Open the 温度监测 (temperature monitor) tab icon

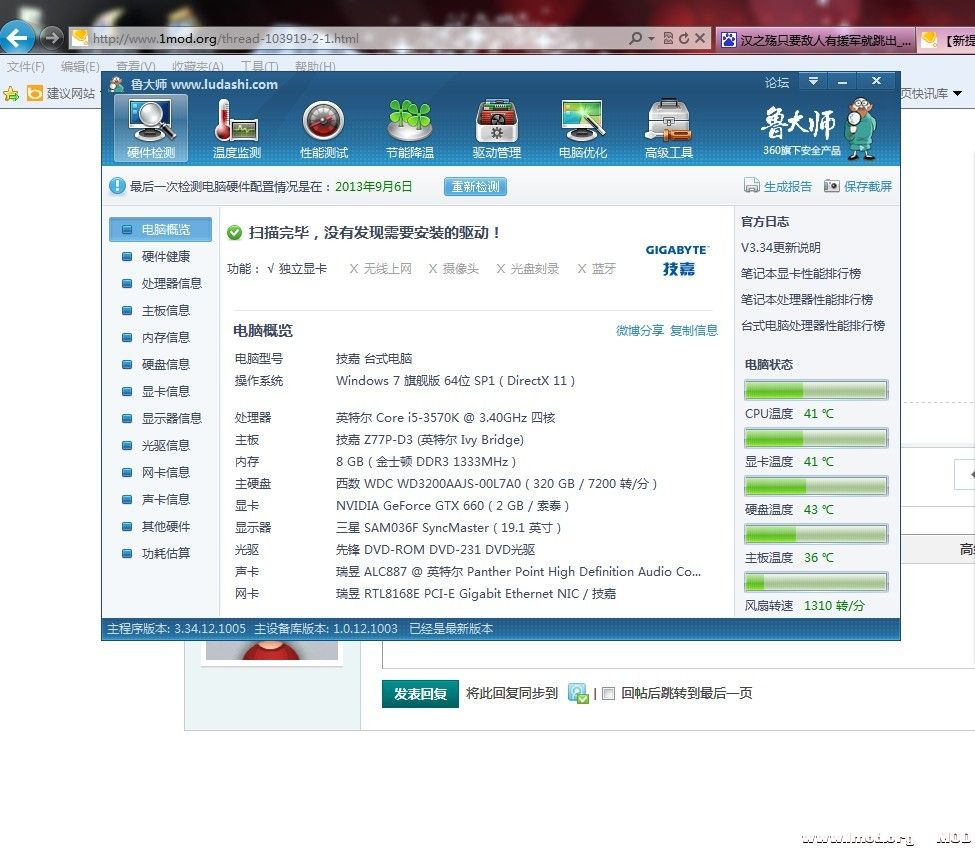pos(237,126)
